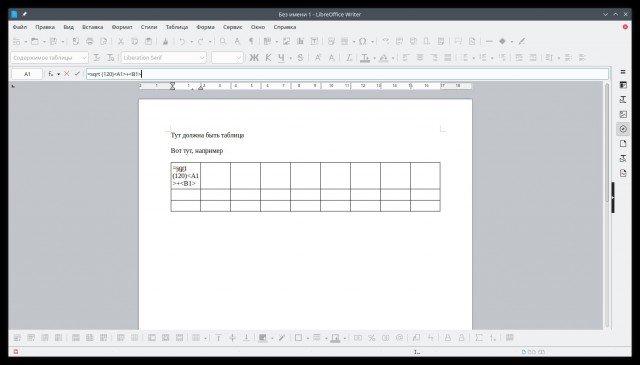Open the Таблица menu

177,27
